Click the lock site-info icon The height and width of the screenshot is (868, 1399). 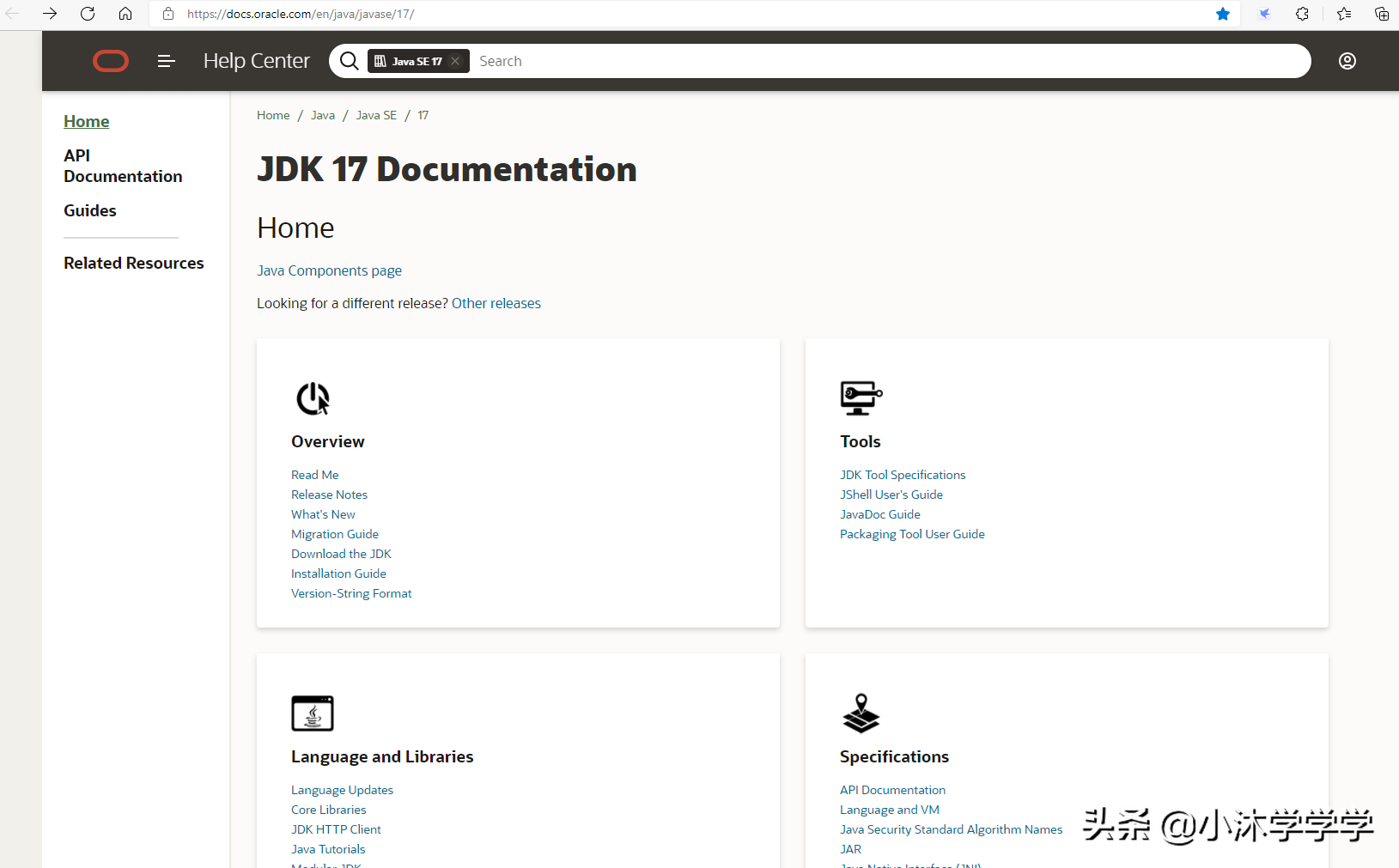pyautogui.click(x=168, y=14)
